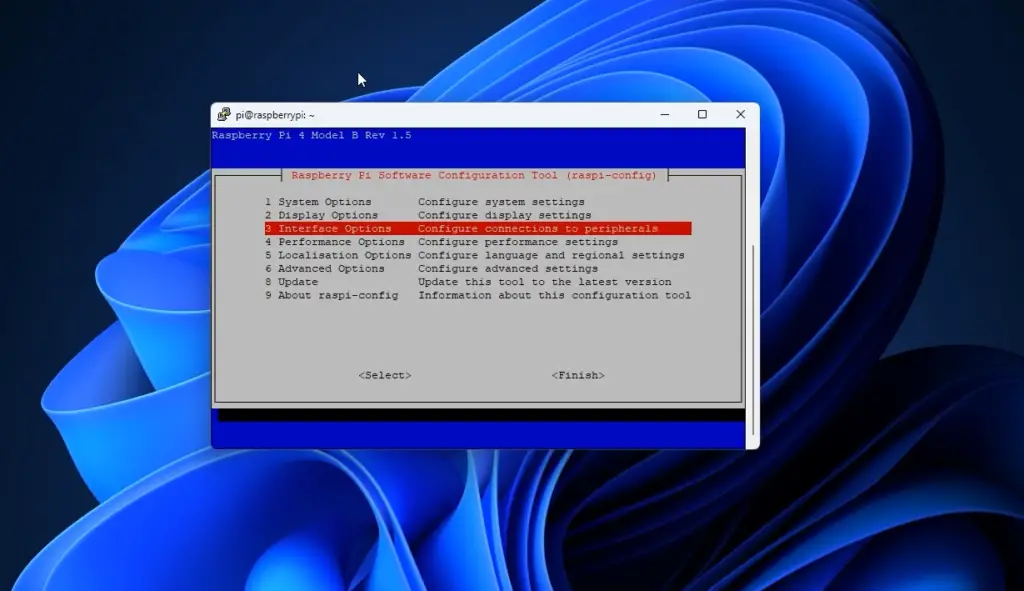Click 'Update this tool to the latest version'
Screen dimensions: 1024x591
pyautogui.click(x=545, y=282)
